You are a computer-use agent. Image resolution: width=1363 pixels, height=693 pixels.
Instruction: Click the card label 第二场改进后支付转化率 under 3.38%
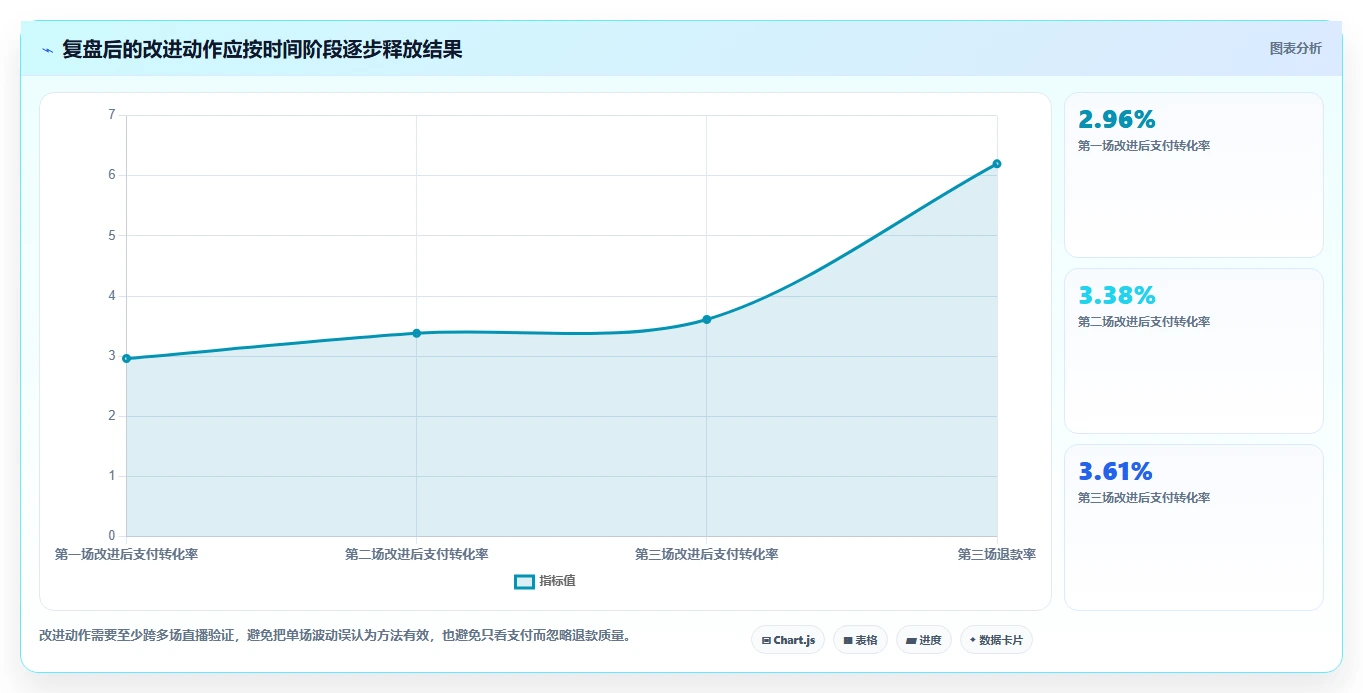(x=1144, y=322)
